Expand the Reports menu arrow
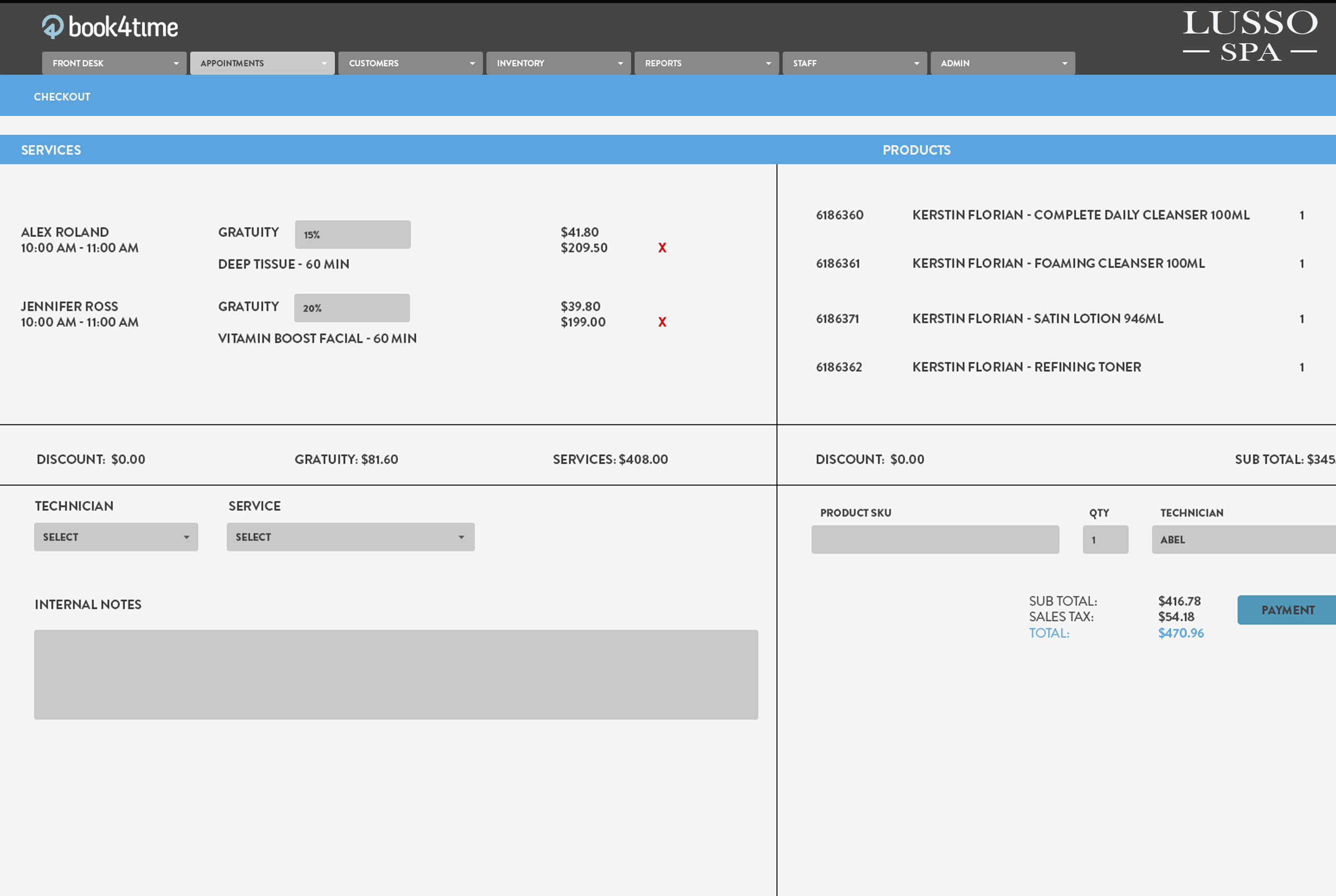The height and width of the screenshot is (896, 1336). click(x=768, y=63)
